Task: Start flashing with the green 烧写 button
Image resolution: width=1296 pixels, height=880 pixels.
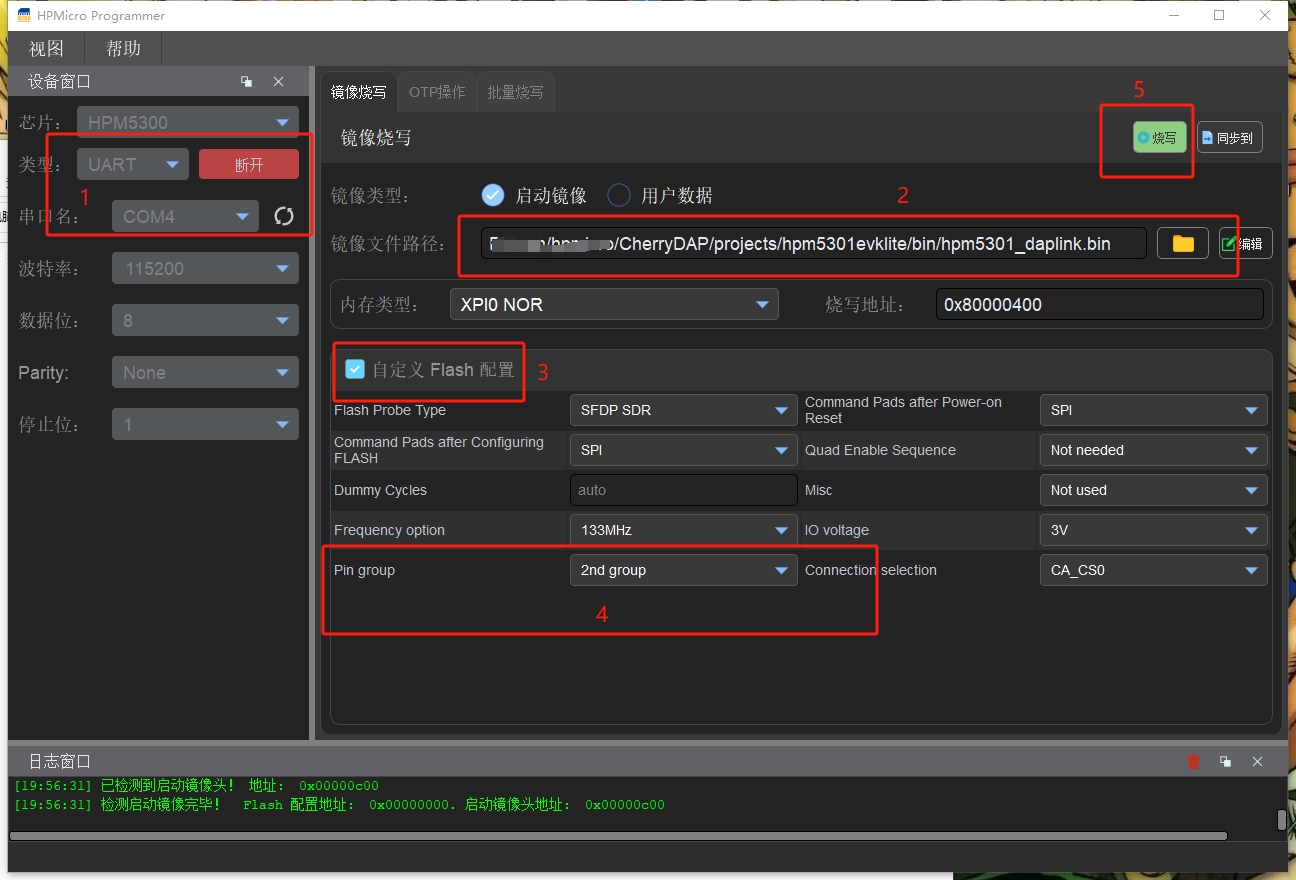Action: coord(1158,137)
